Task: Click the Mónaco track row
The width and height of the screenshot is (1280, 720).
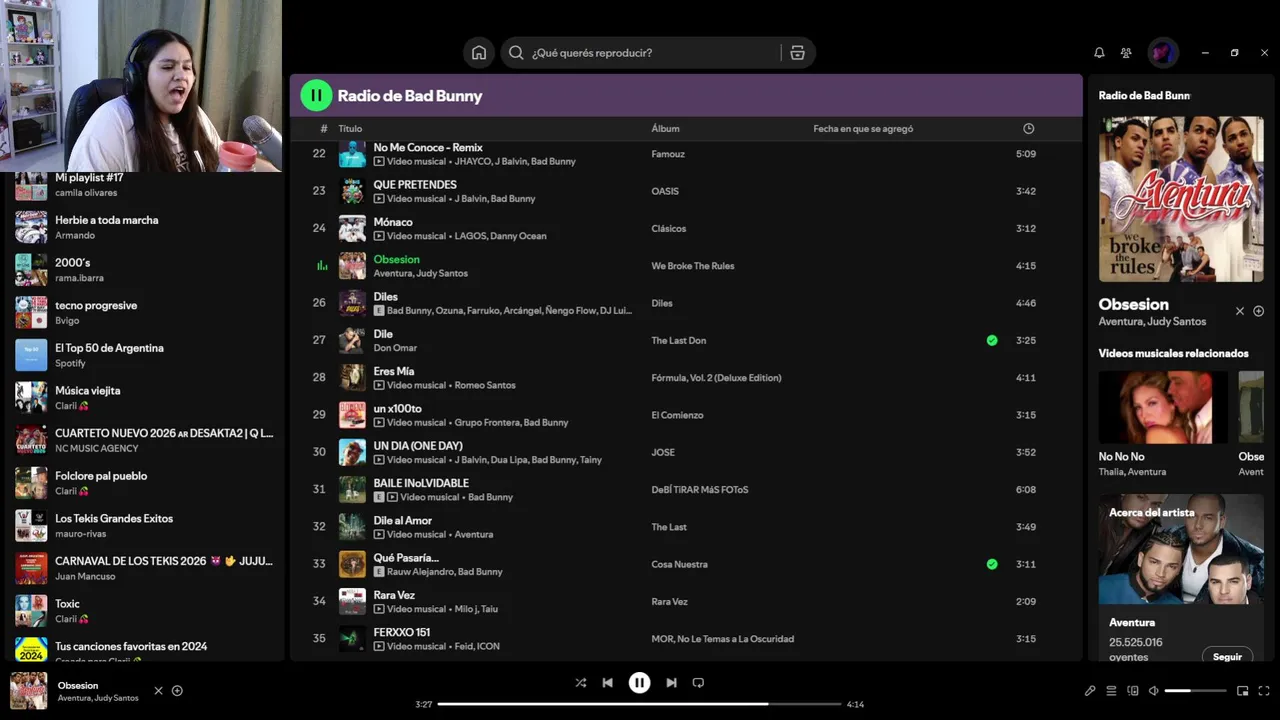Action: pos(686,229)
